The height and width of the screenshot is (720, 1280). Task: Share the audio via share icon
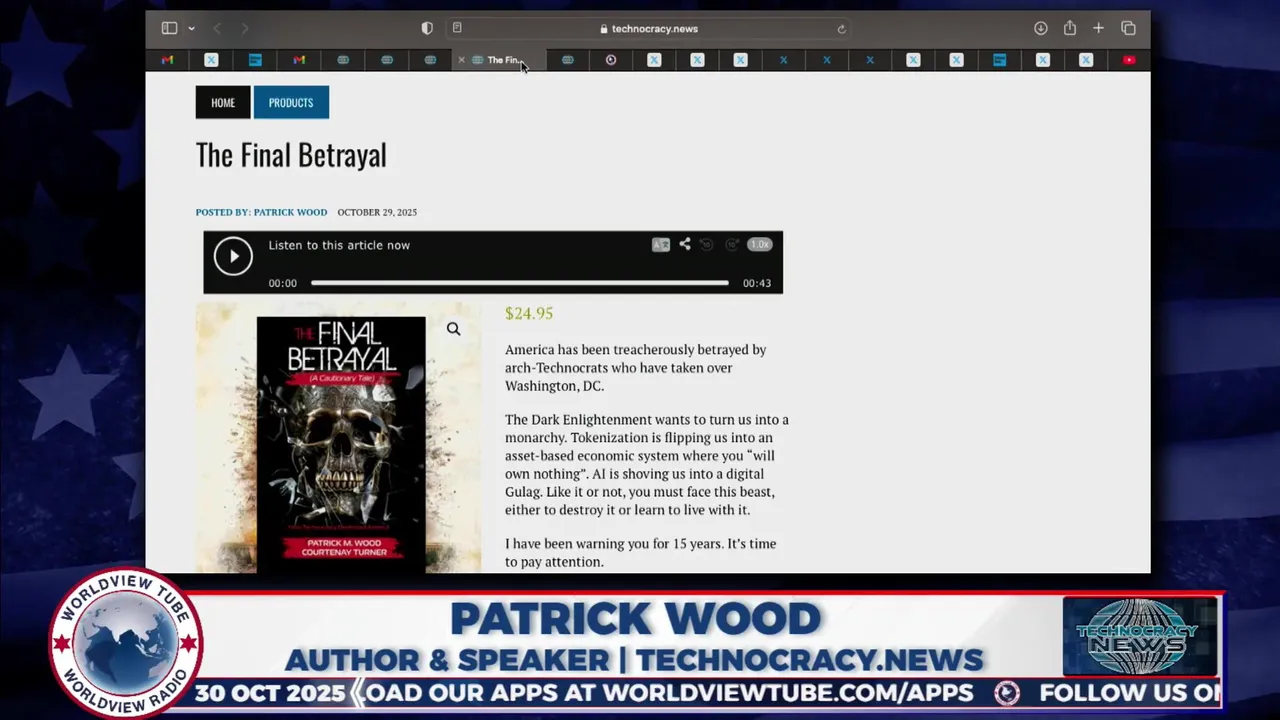coord(685,244)
